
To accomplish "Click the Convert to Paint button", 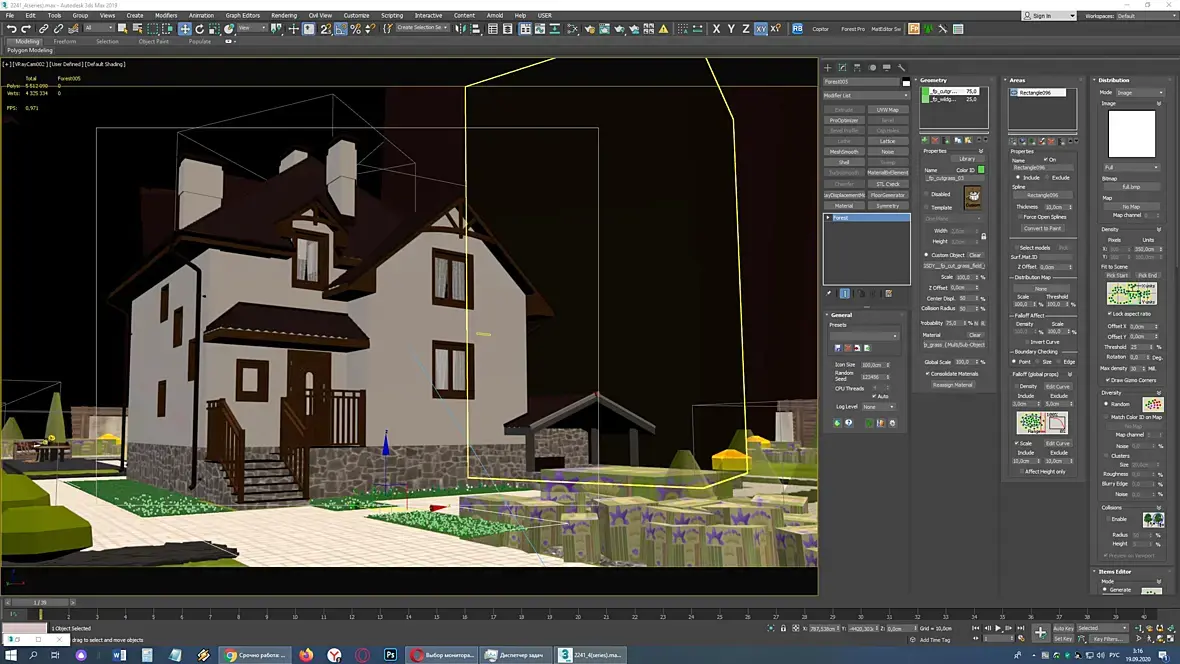I will (1041, 228).
